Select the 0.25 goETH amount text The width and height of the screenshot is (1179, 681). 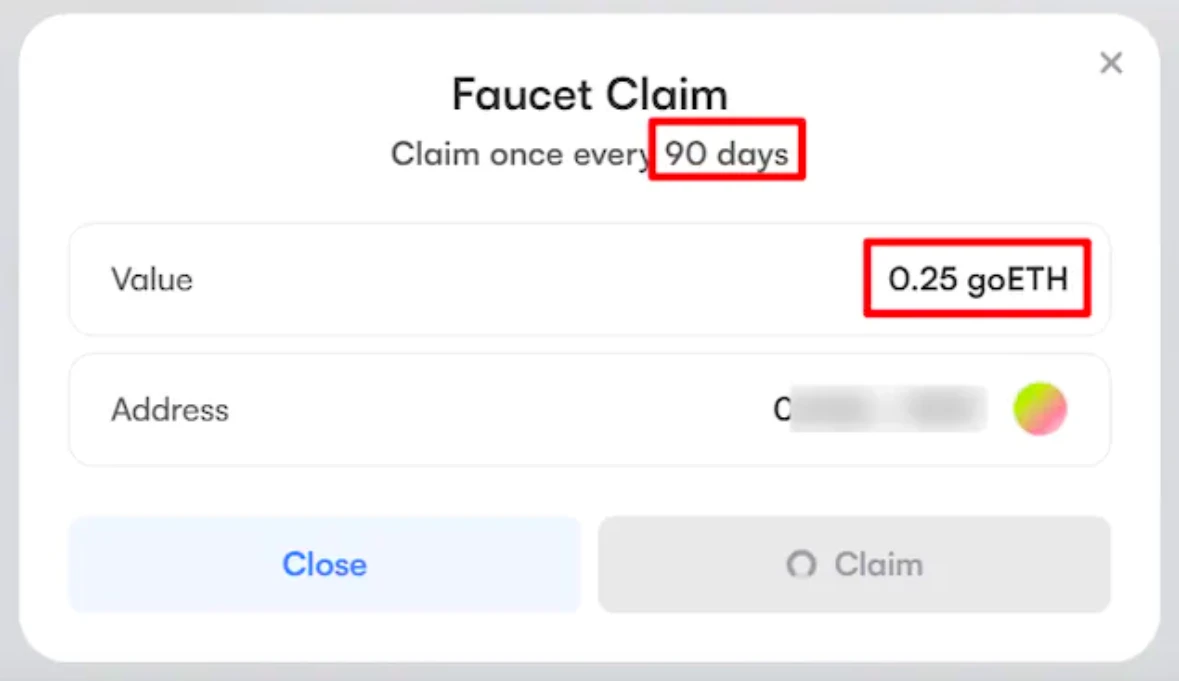(977, 279)
